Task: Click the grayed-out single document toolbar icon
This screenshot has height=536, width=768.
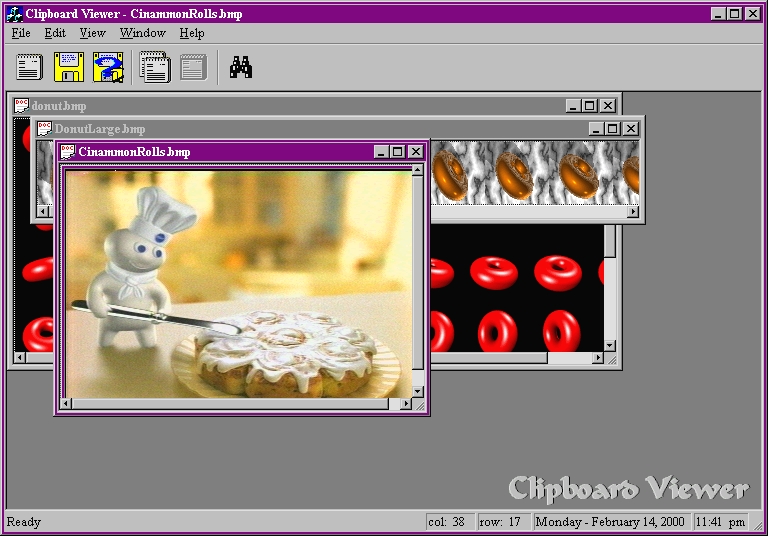Action: (x=193, y=67)
